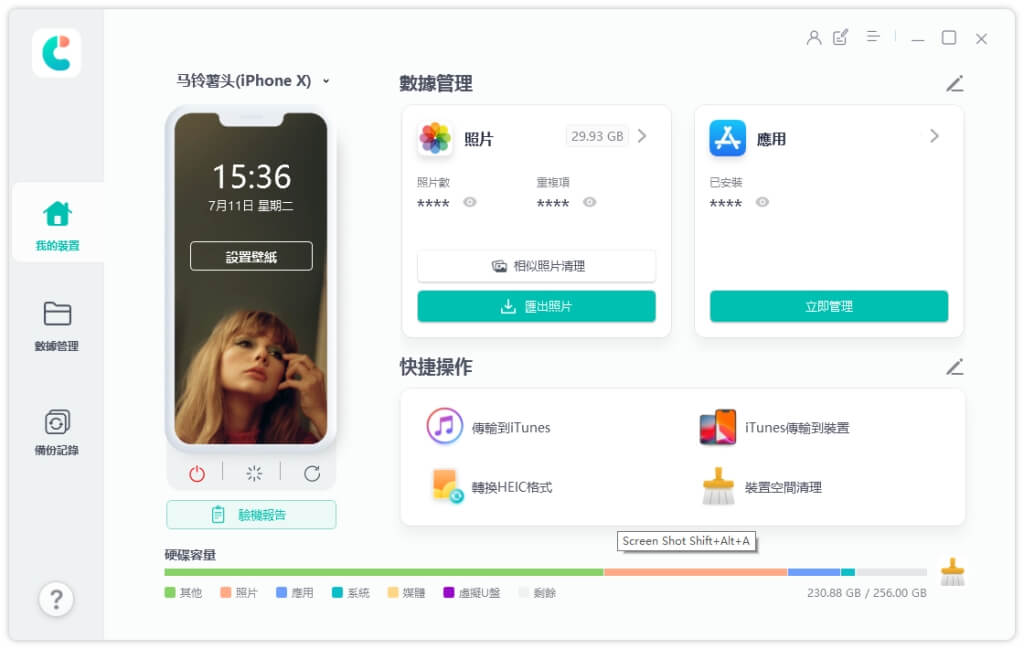Image resolution: width=1024 pixels, height=649 pixels.
Task: Click the blue 應用 segment of storage bar
Action: pyautogui.click(x=814, y=572)
